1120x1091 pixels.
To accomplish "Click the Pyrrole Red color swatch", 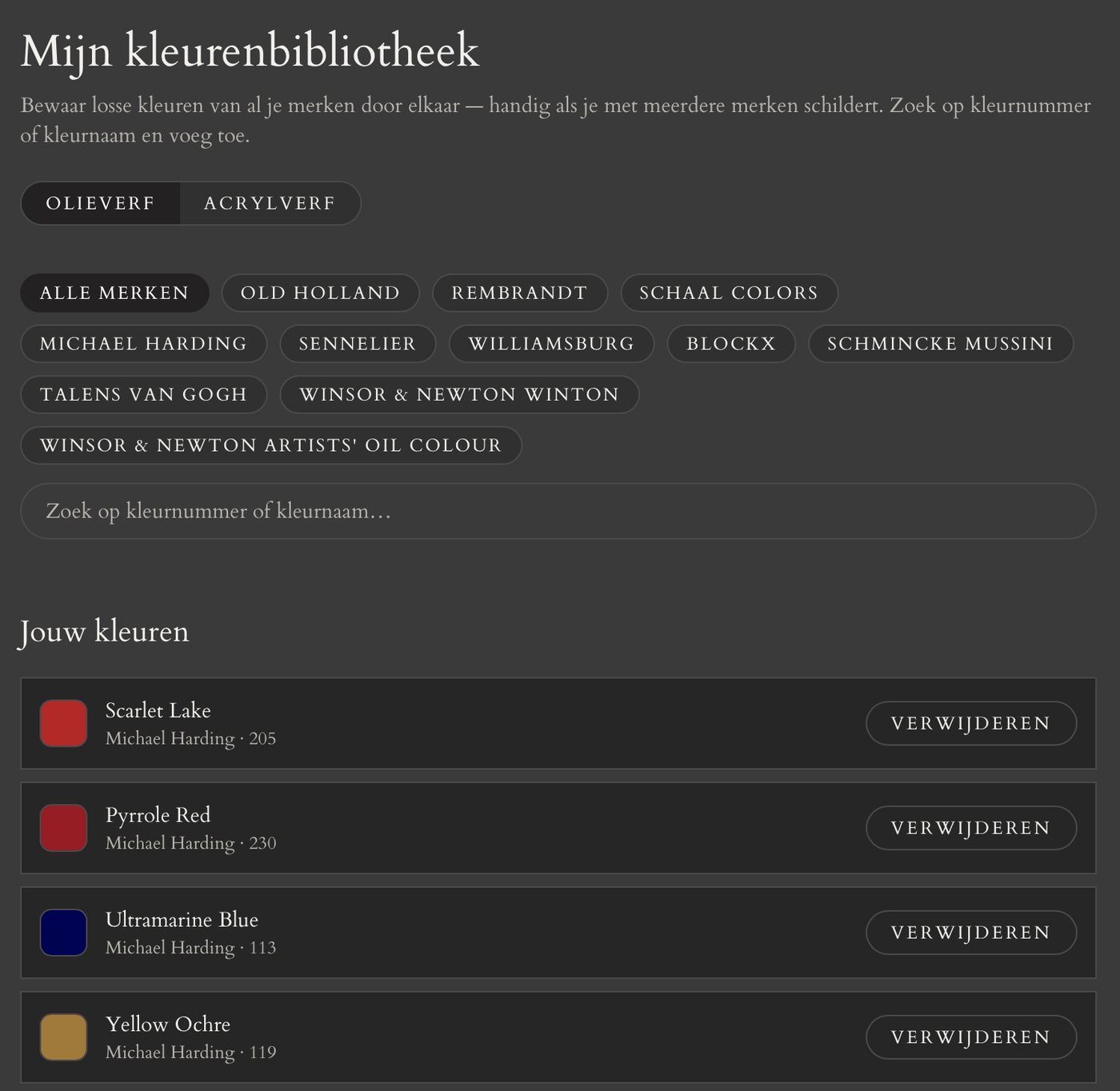I will (63, 828).
